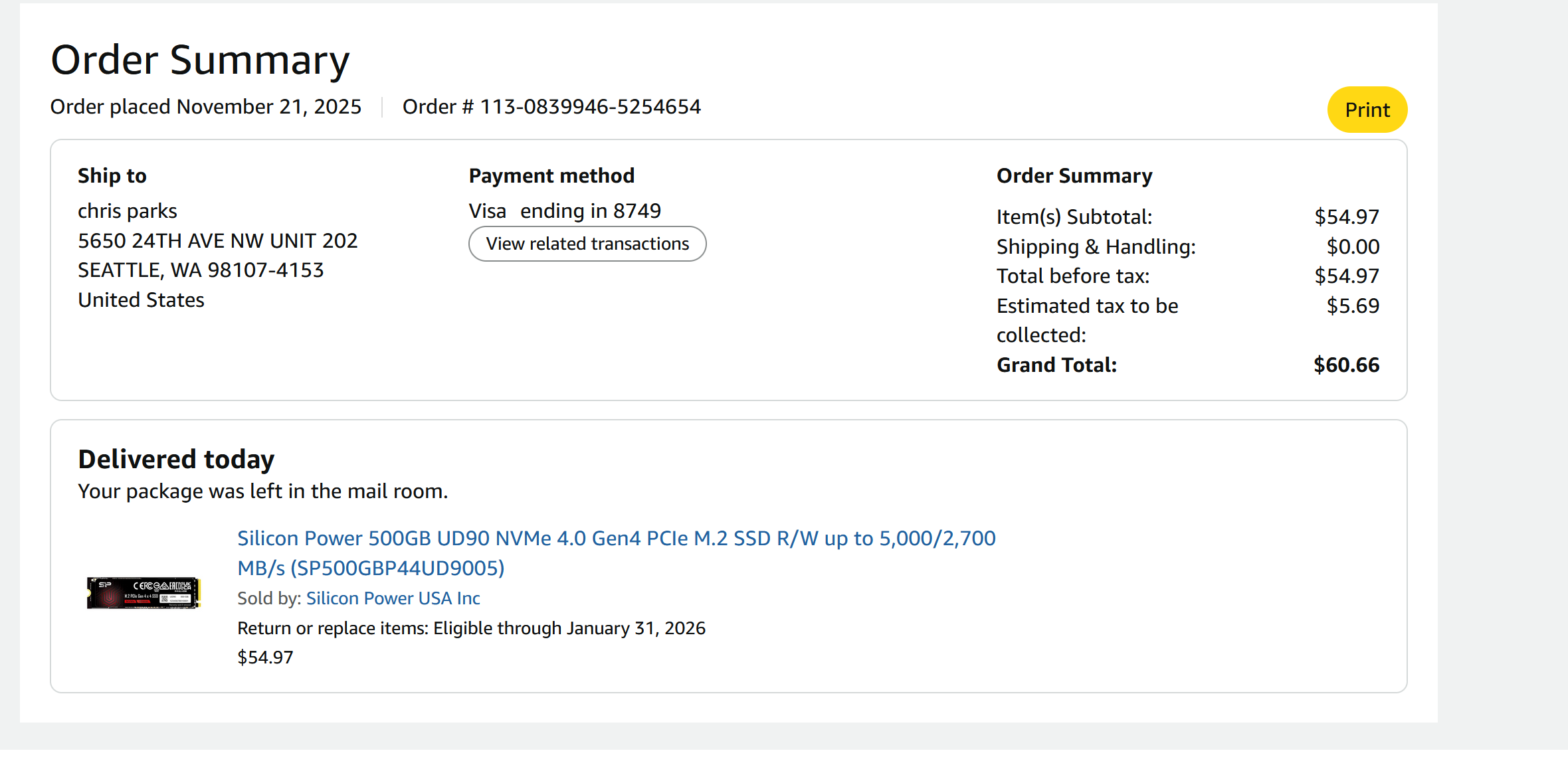Viewport: 1568px width, 779px height.
Task: Click the order number 113-0839946-5254654
Action: (590, 107)
